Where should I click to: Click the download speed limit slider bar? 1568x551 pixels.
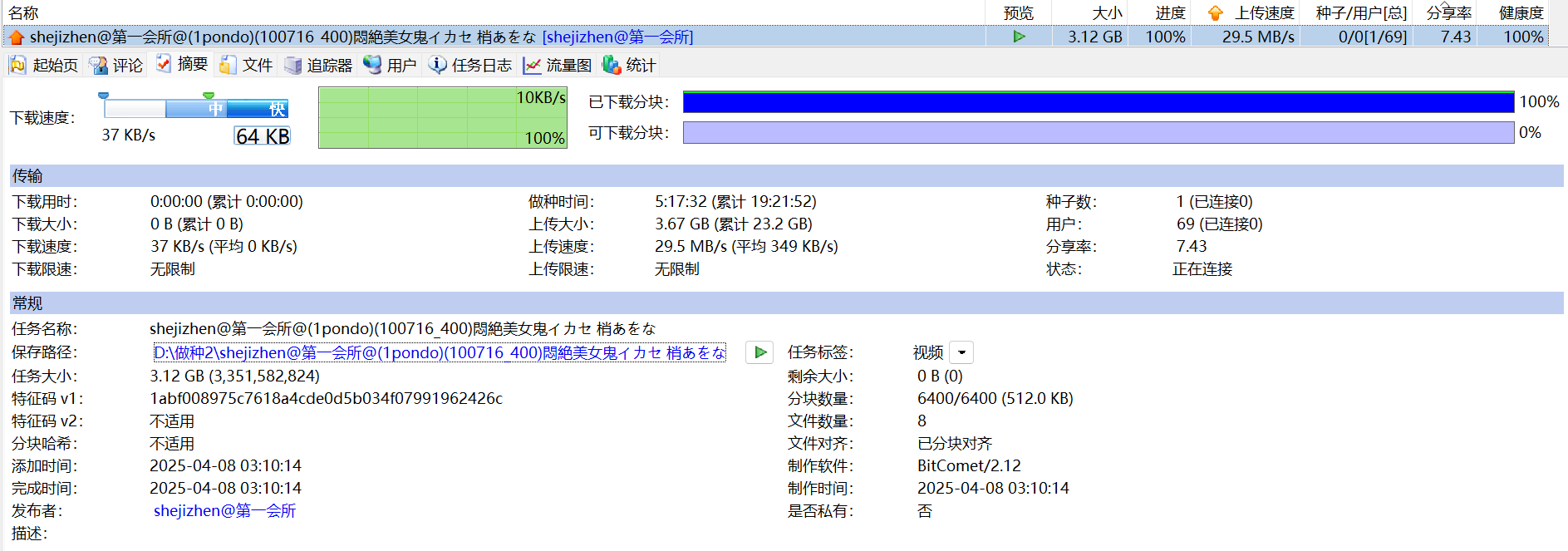tap(195, 108)
